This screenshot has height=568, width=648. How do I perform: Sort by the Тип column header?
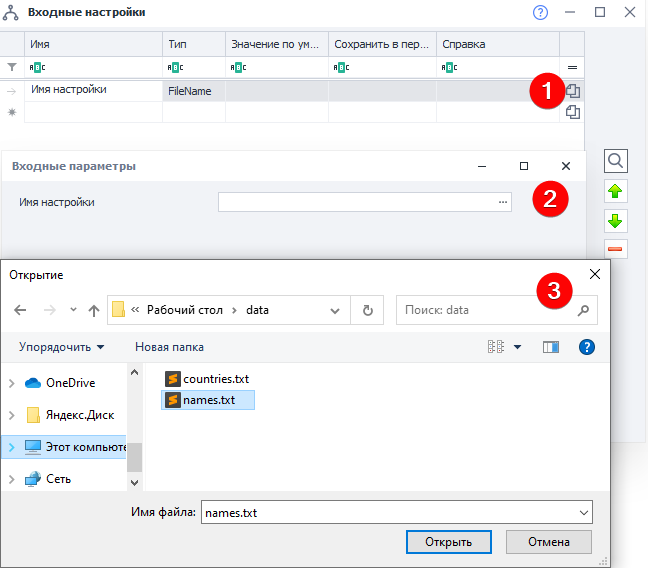[193, 45]
